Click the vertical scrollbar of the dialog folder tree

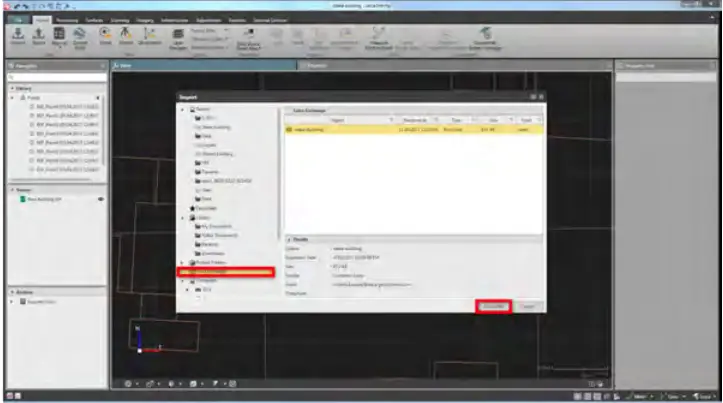pos(279,174)
